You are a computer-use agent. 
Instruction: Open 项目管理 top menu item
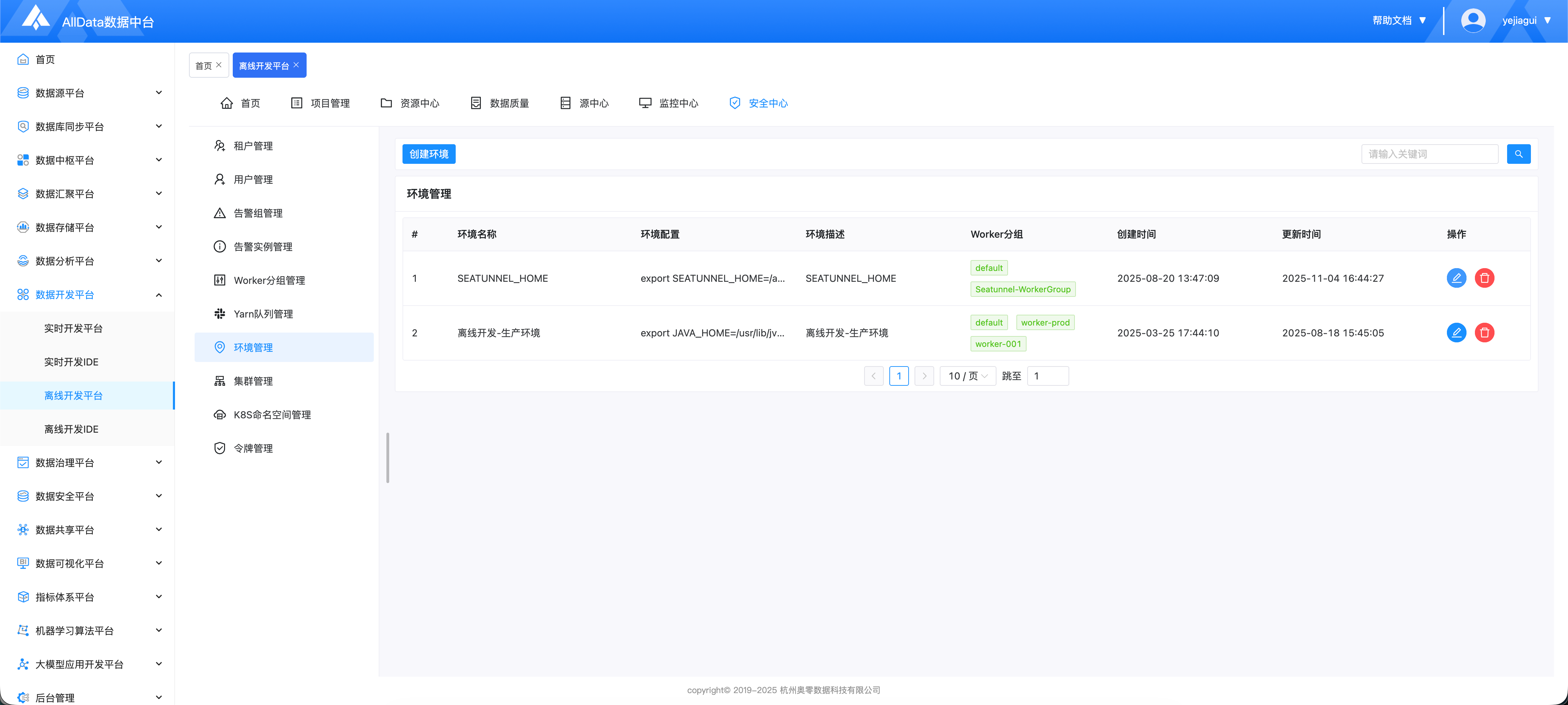coord(321,103)
